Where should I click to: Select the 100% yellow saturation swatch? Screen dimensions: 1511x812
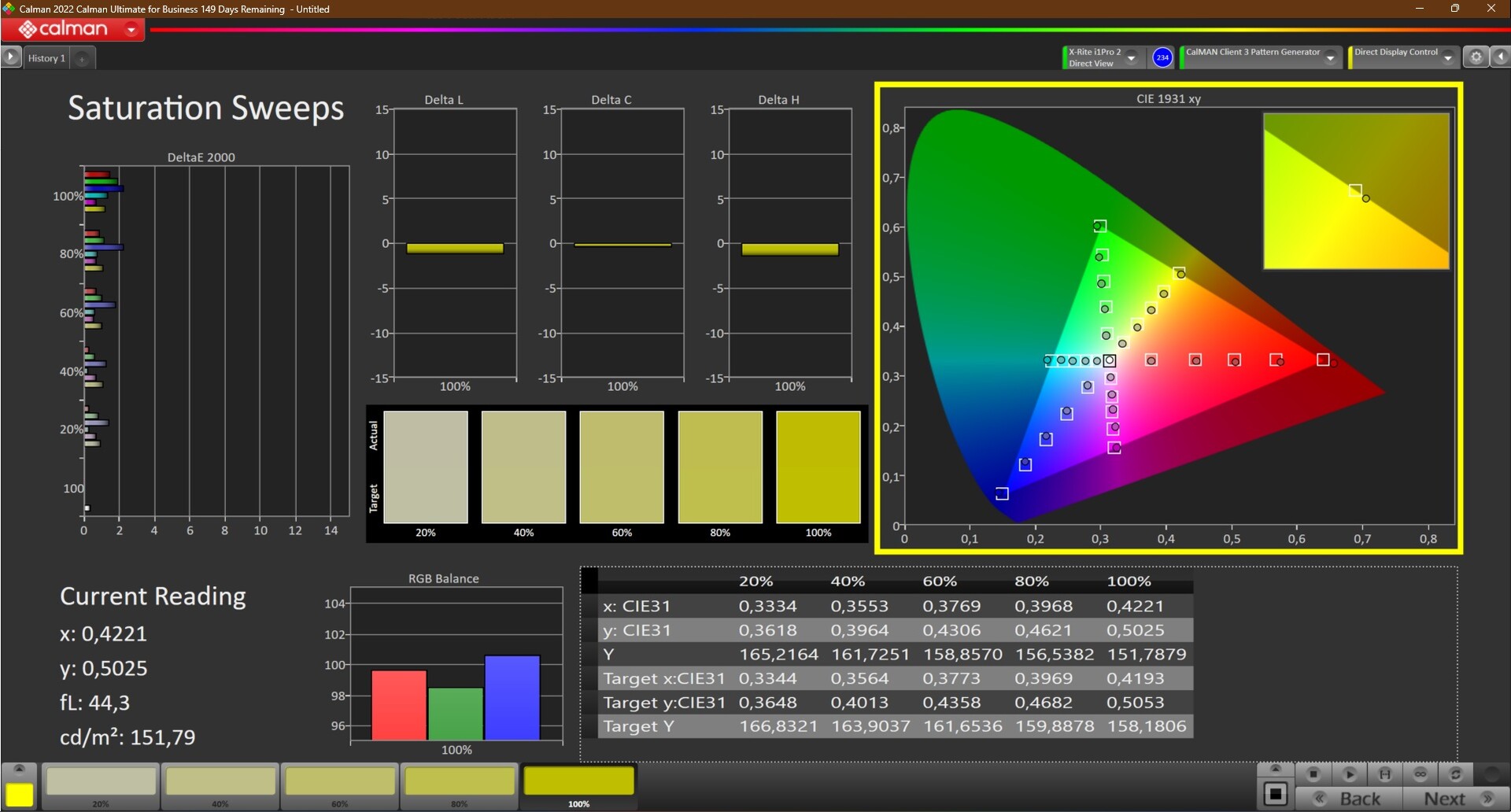578,786
